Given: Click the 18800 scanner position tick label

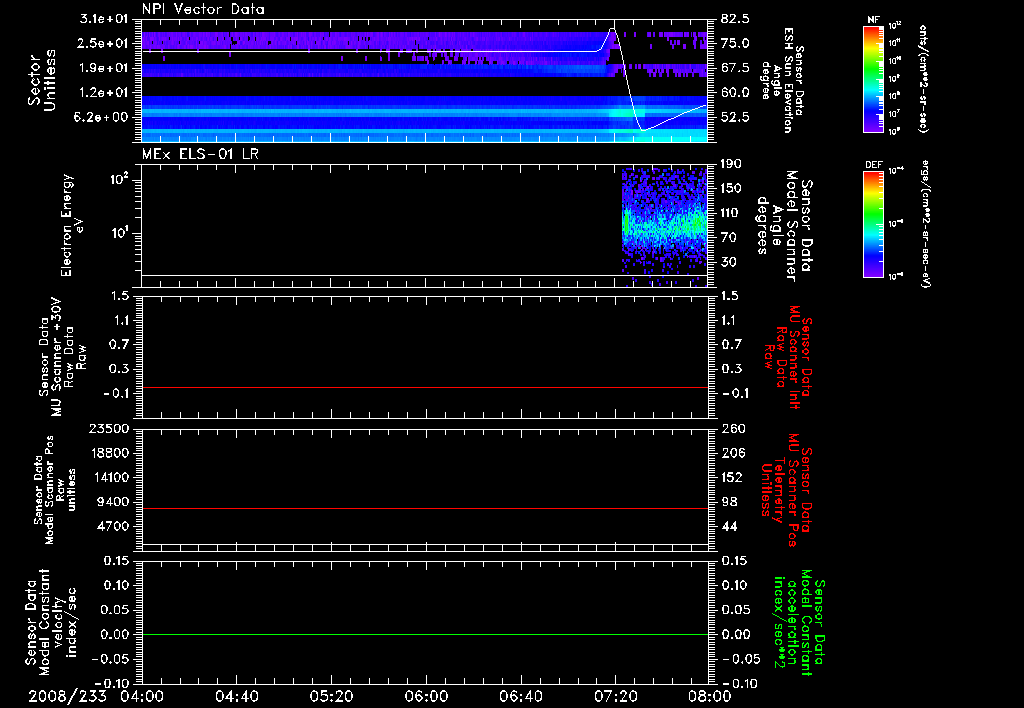Looking at the screenshot, I should pos(109,453).
